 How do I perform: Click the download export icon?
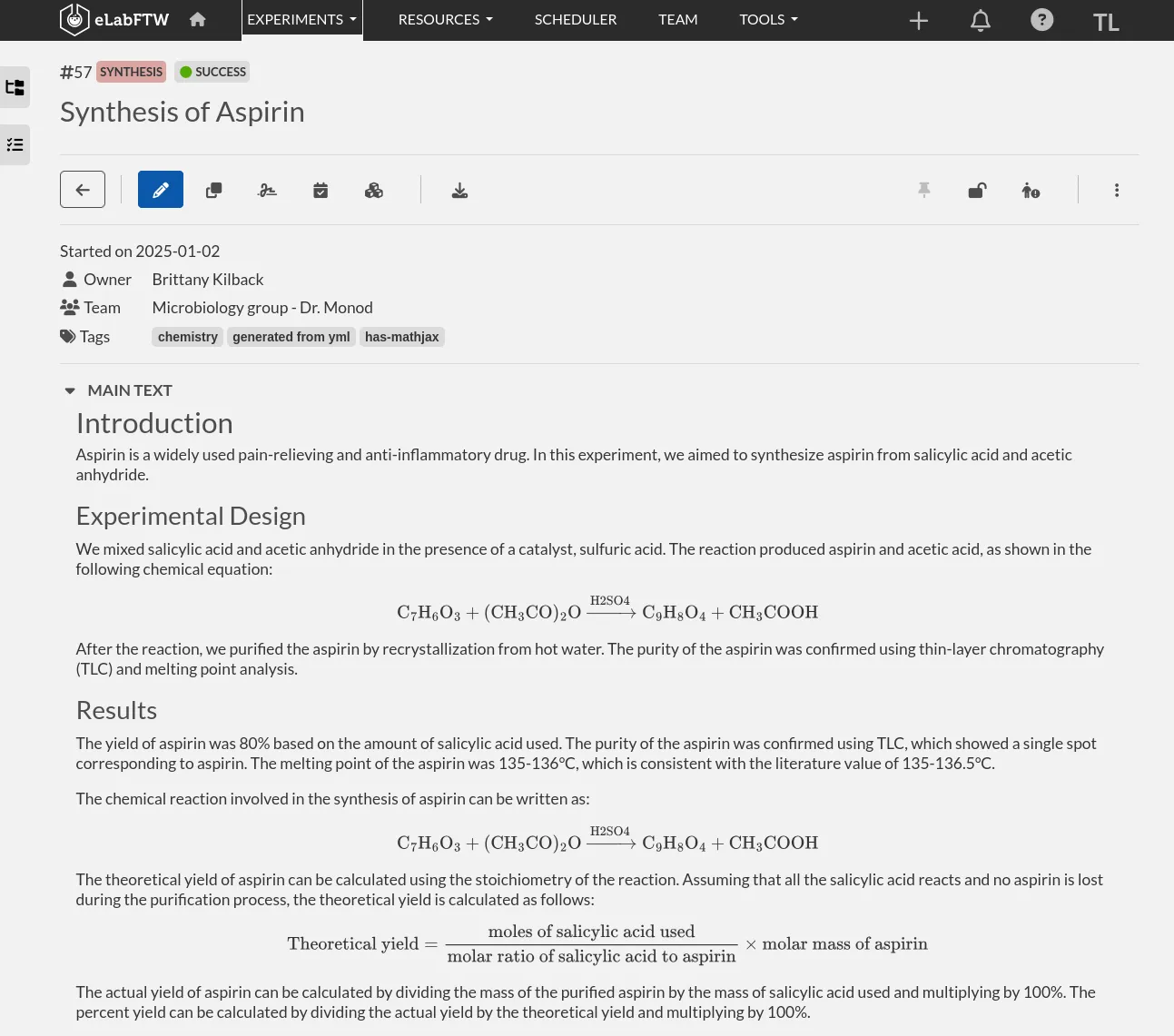point(460,190)
